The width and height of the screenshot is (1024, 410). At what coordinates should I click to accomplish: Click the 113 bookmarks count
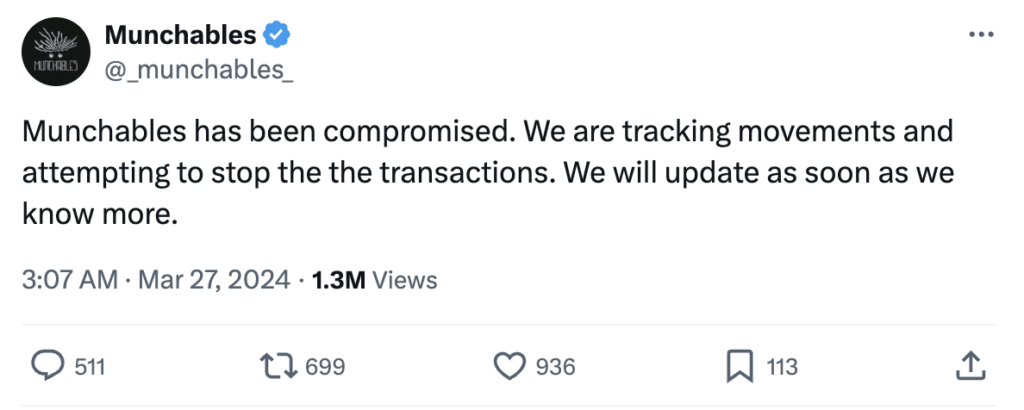pyautogui.click(x=781, y=367)
